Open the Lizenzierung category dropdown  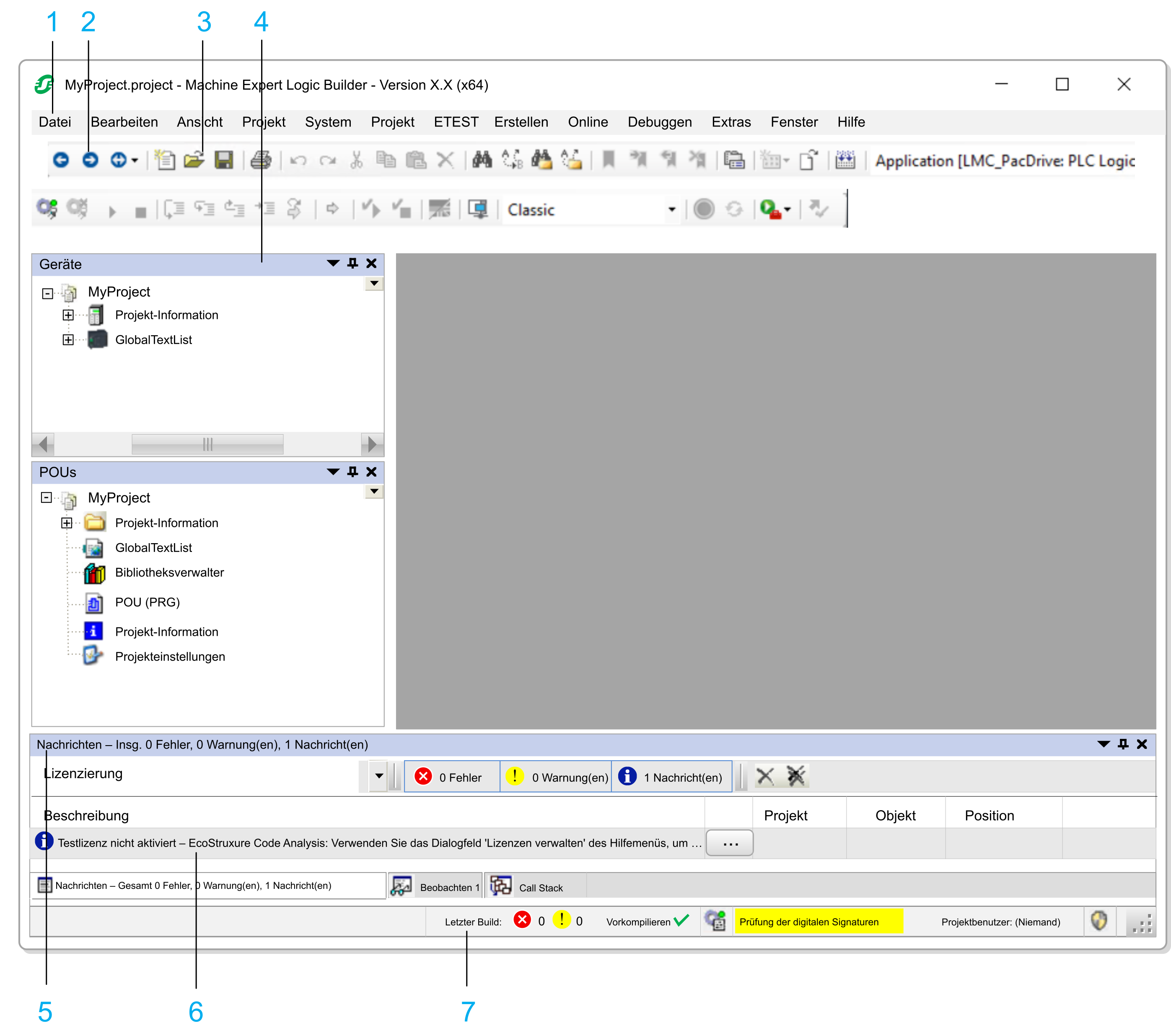pos(379,777)
